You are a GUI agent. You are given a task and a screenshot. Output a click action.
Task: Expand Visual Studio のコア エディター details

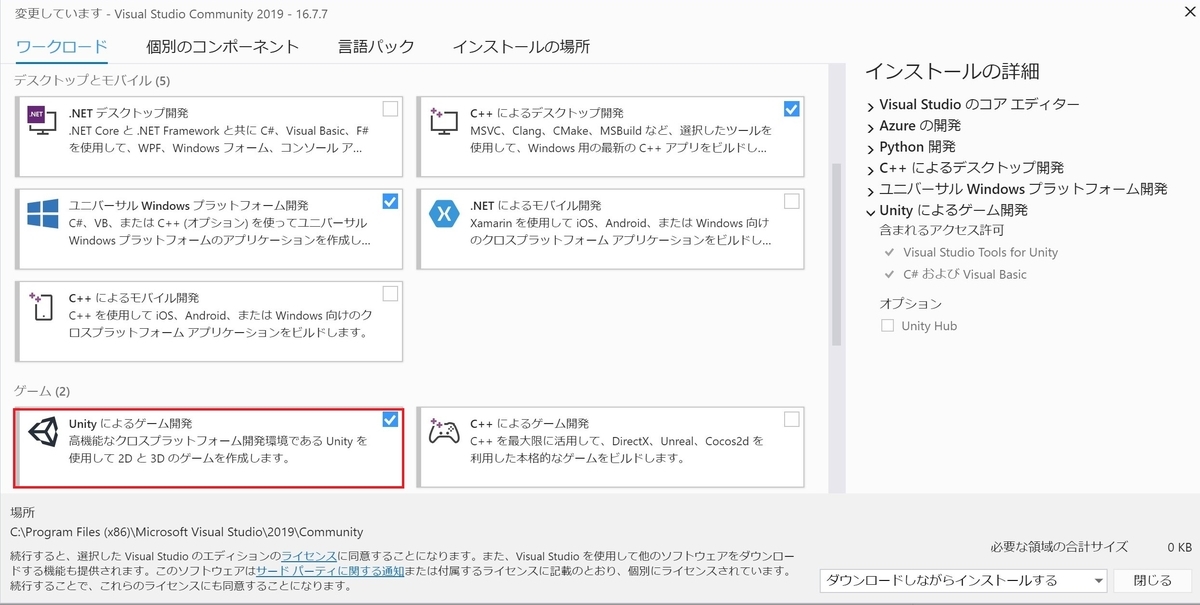870,105
